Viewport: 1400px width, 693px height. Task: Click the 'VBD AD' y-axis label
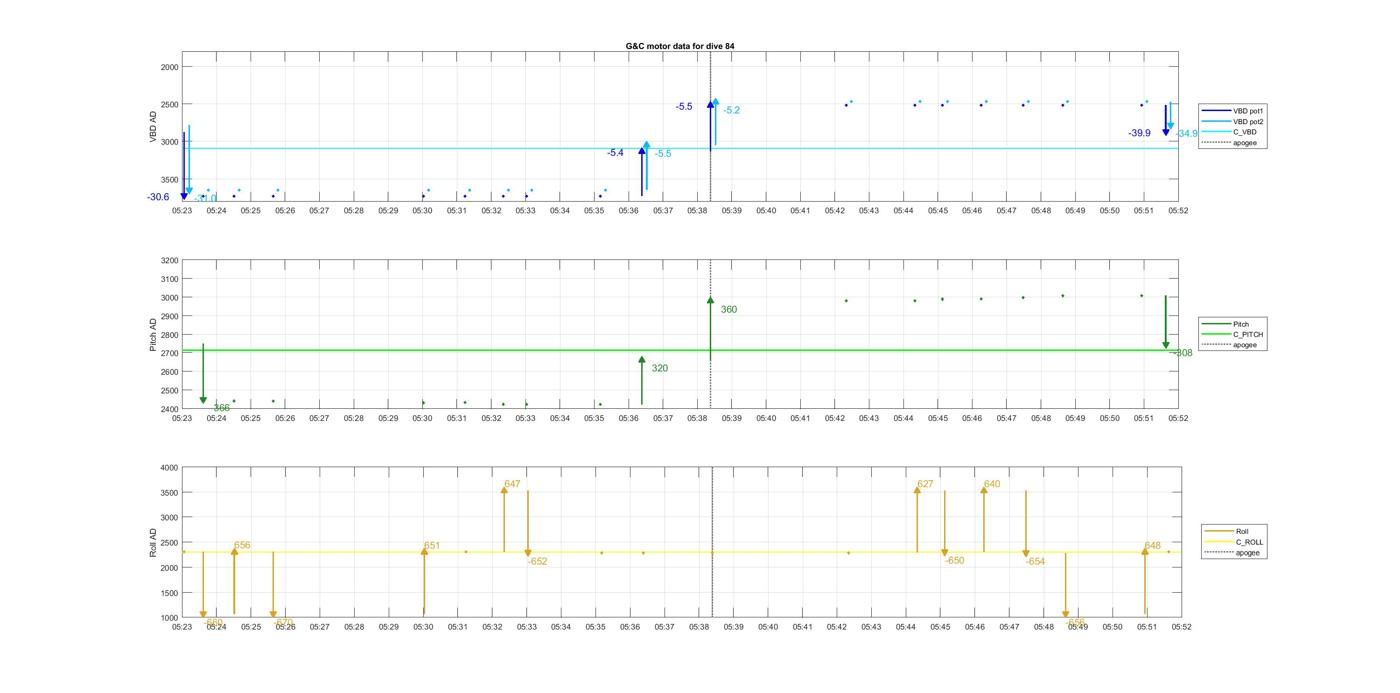click(x=154, y=126)
